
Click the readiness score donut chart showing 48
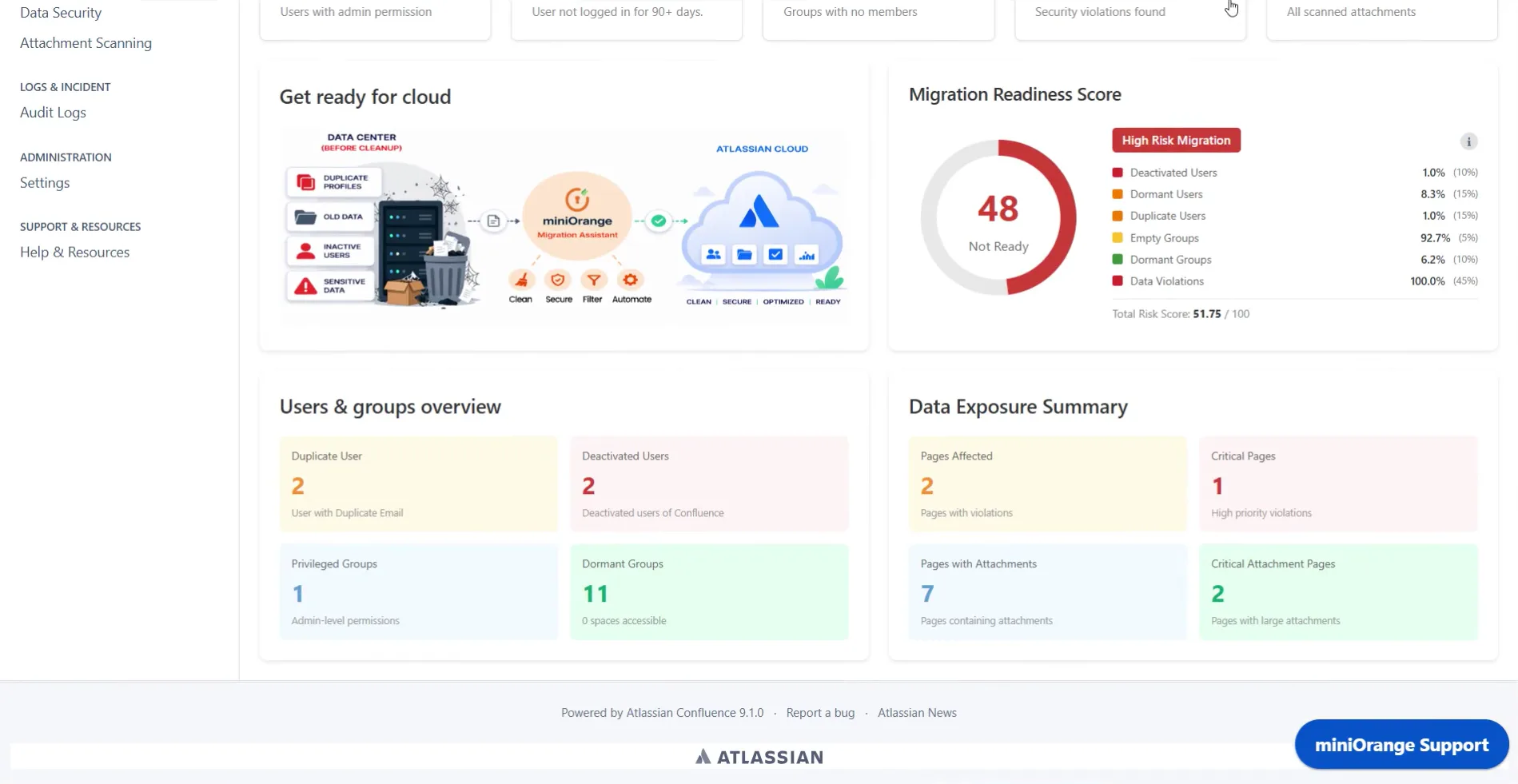point(998,217)
